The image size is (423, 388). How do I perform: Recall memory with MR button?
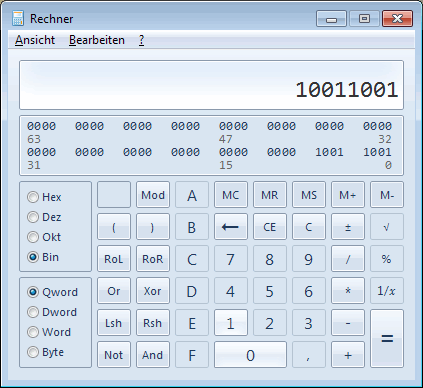[x=270, y=195]
